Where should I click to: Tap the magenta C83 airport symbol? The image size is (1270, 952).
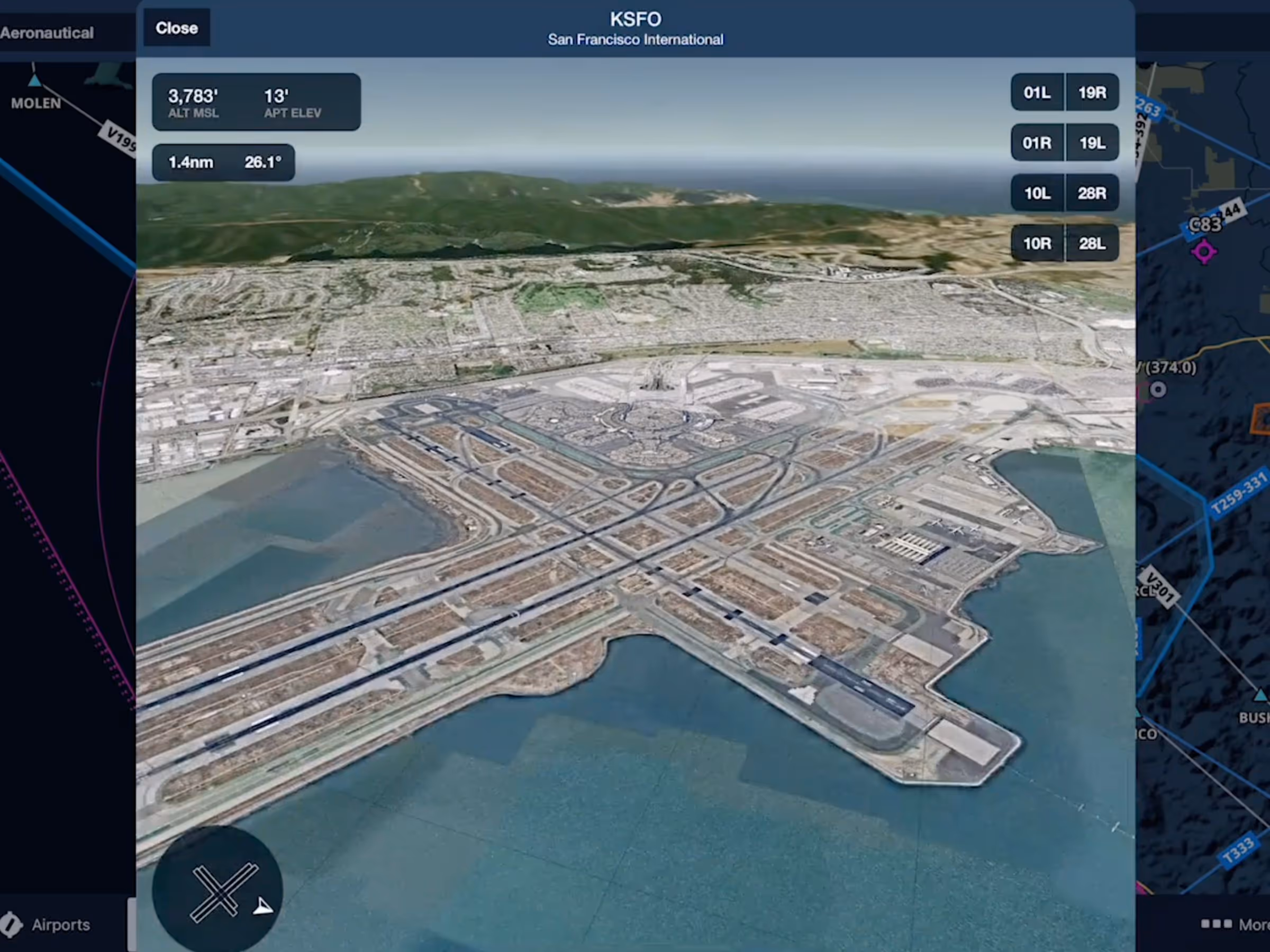pyautogui.click(x=1203, y=251)
